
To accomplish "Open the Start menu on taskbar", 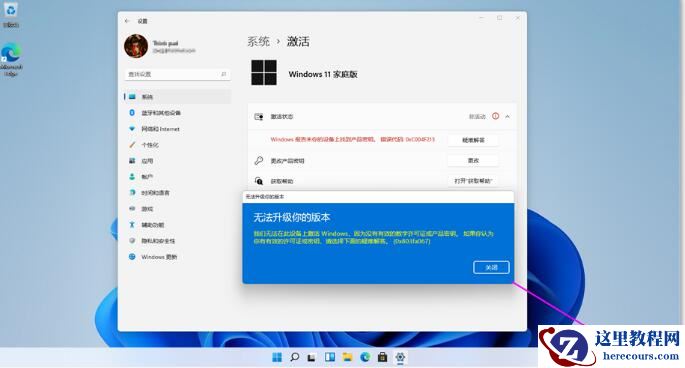I will pos(277,358).
